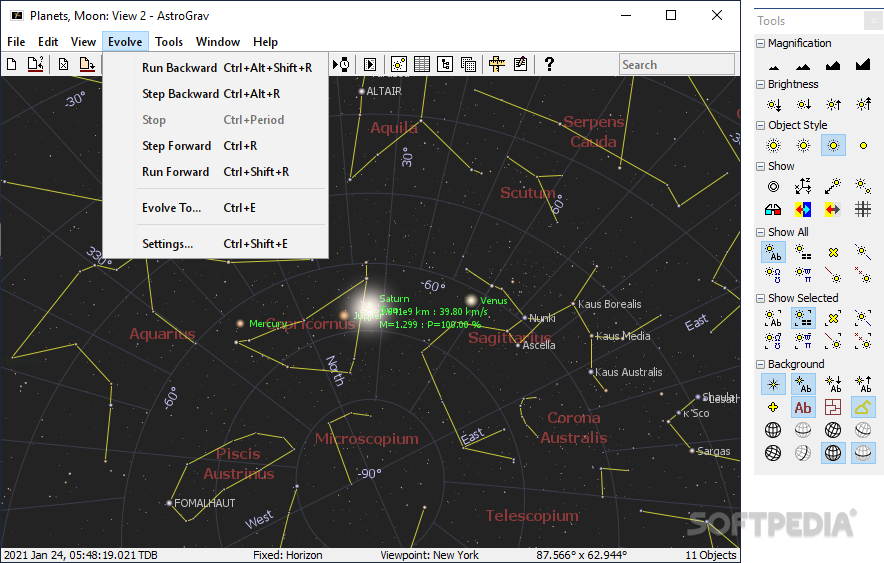884x563 pixels.
Task: Collapse the Show All section
Action: tap(761, 232)
